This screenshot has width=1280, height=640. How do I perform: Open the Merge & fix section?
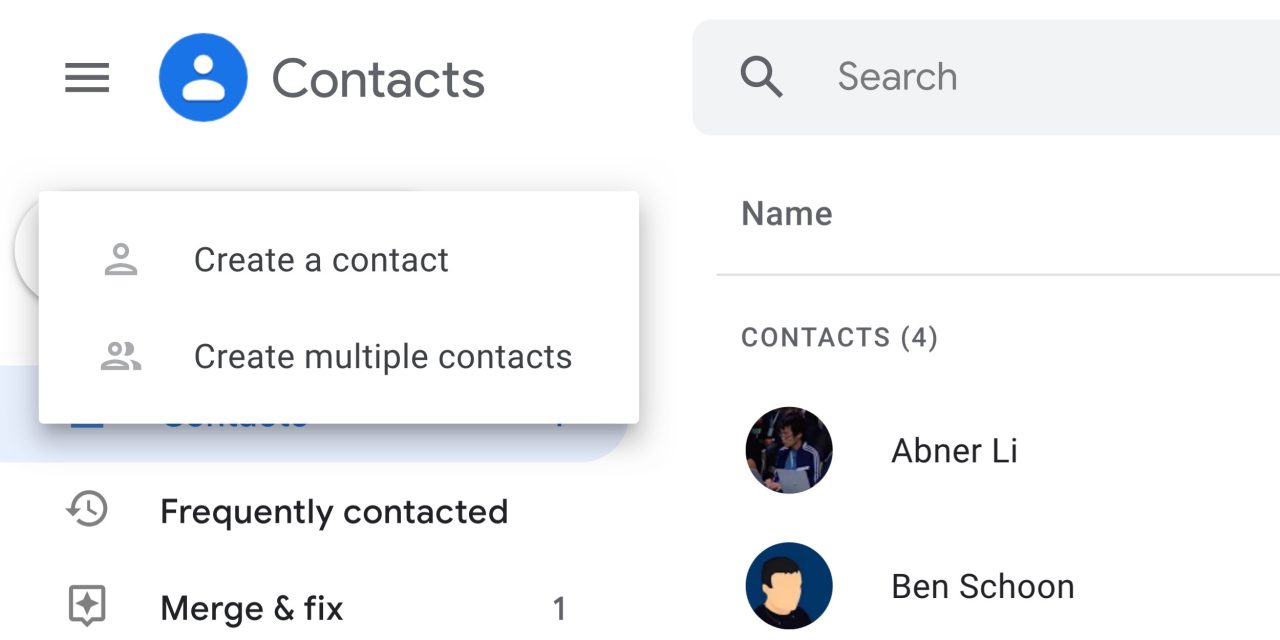pos(251,608)
